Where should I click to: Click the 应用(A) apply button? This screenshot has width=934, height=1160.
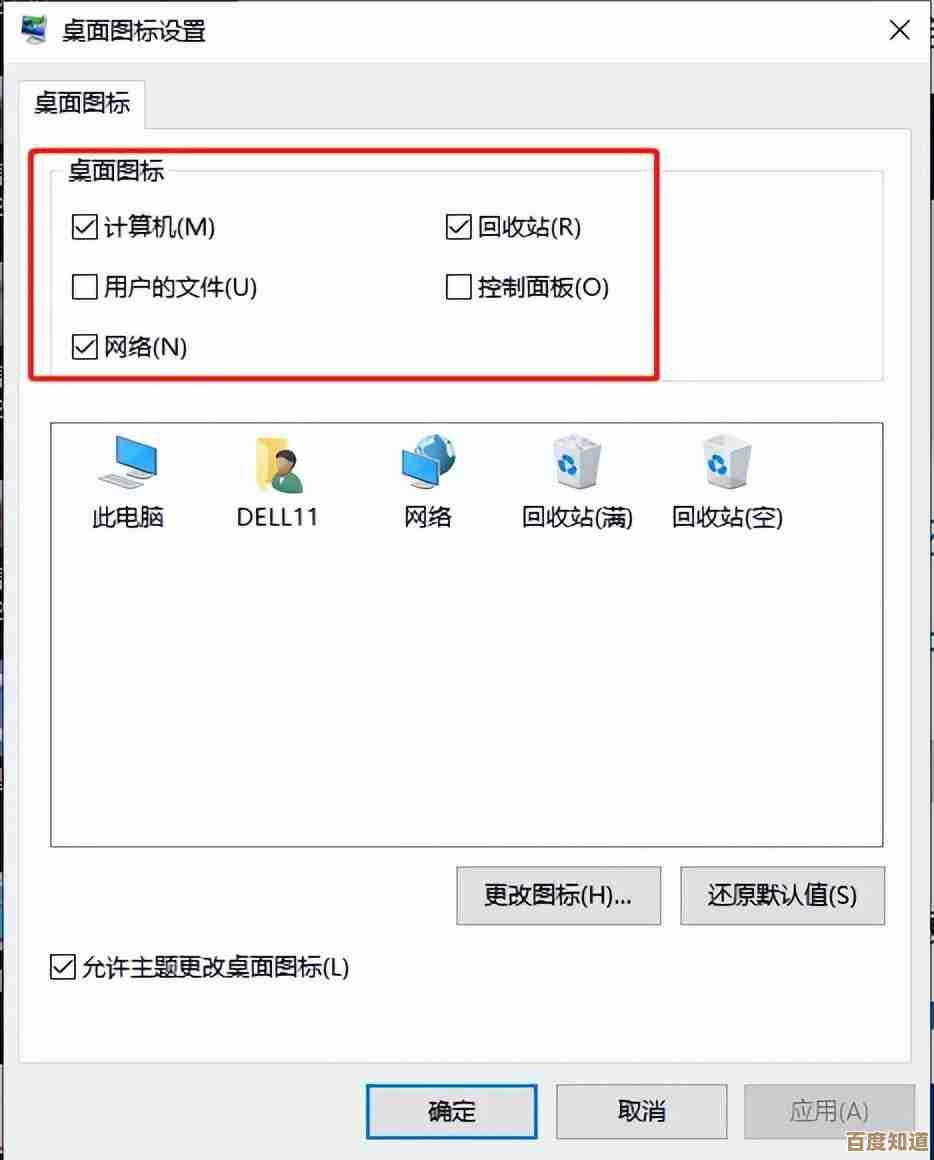[830, 1111]
